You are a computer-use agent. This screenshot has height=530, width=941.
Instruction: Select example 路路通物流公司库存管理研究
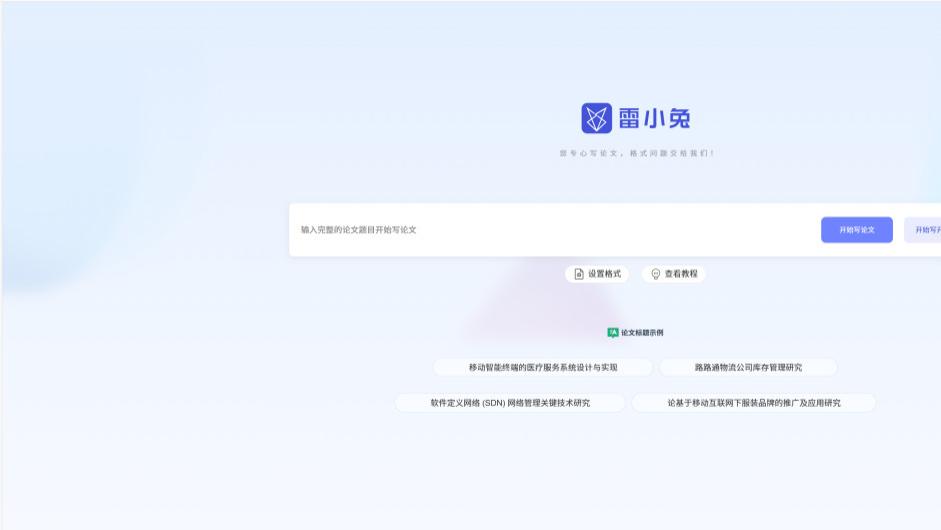coord(748,367)
